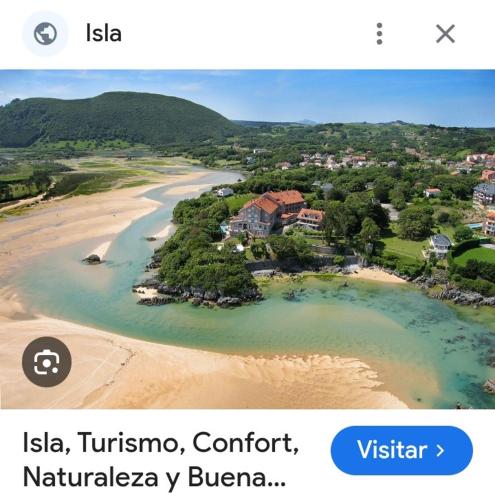
Task: Click the small sandy cove beside the garden
Action: point(378,275)
